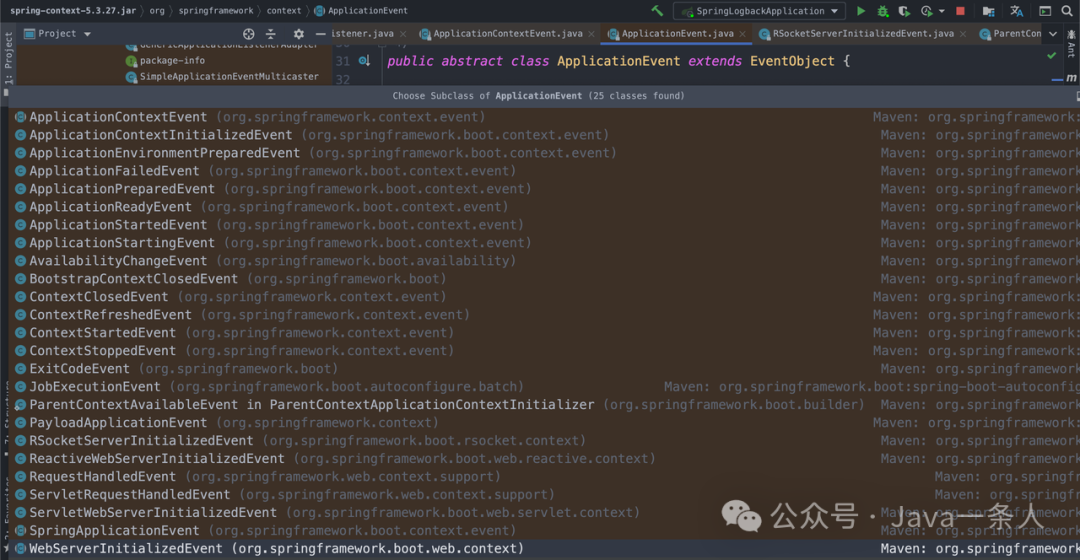Screen dimensions: 1080x560
Task: Switch to RSocketServerInitializedEvent.java tab
Action: 862,34
